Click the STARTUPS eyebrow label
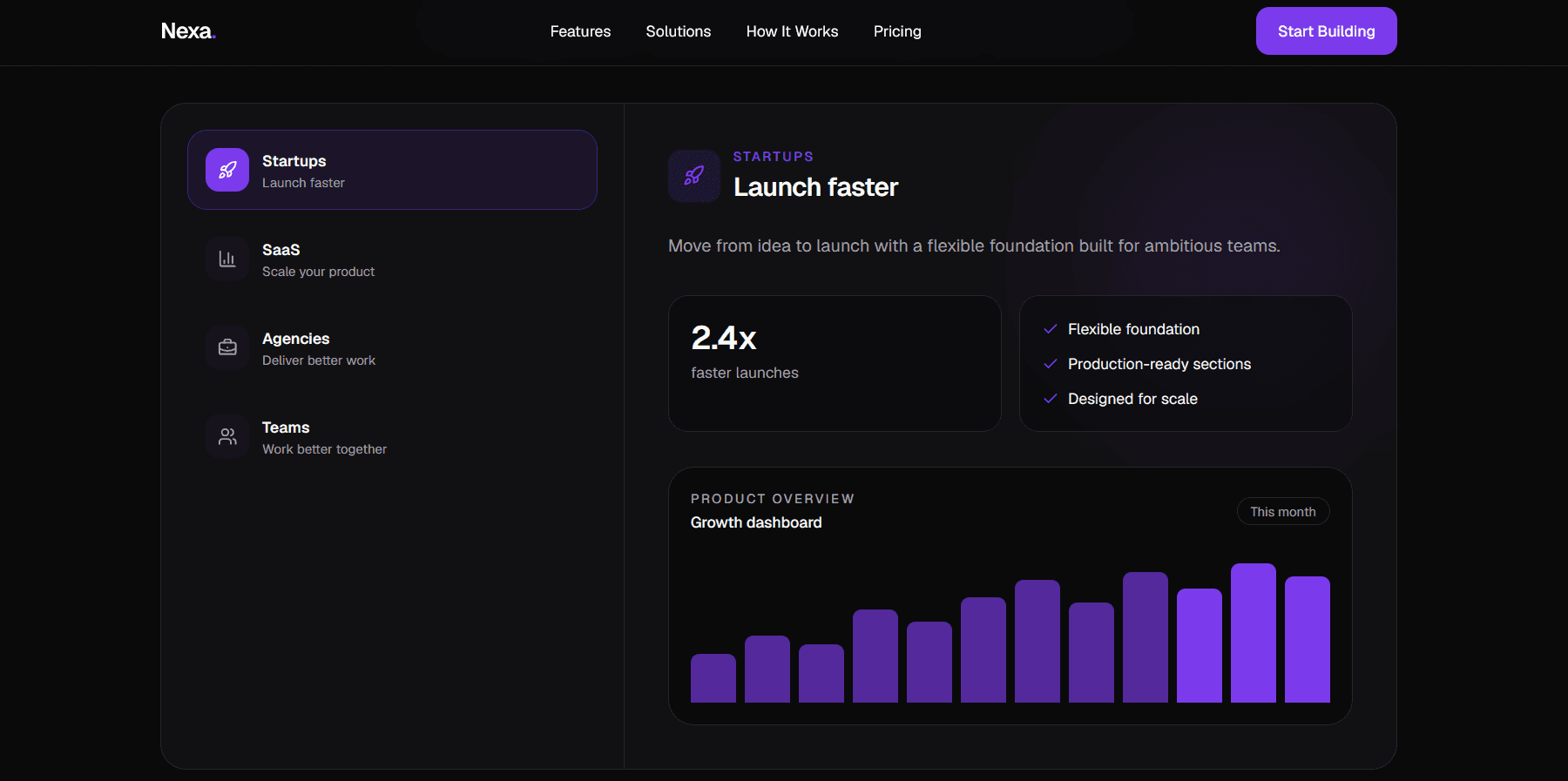1568x781 pixels. click(x=774, y=157)
